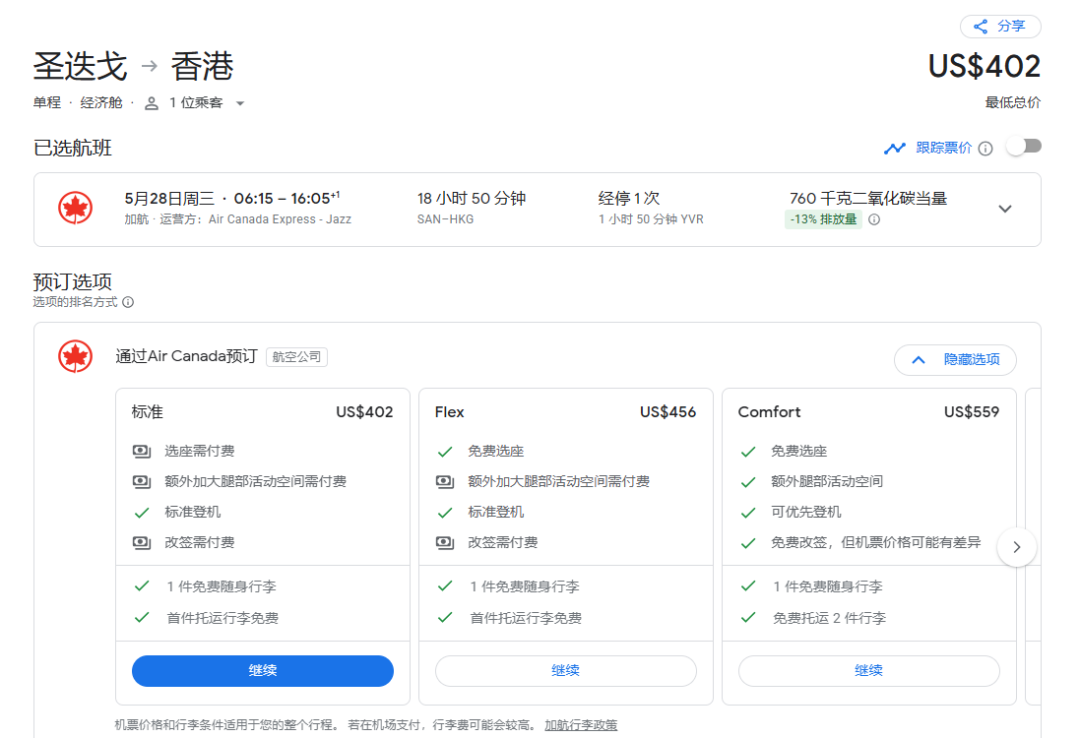Click checkmark beside 免费托运 2 件行李
The image size is (1080, 738).
pyautogui.click(x=748, y=617)
